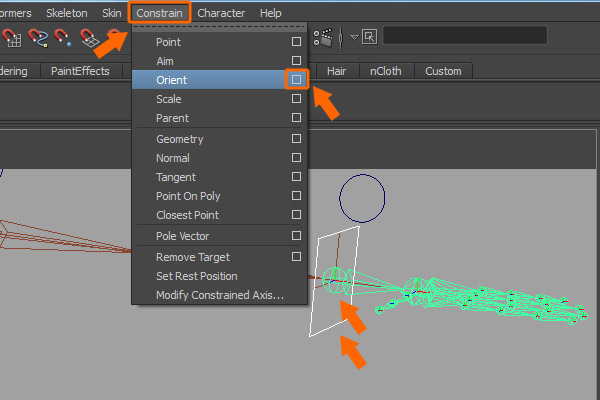Screen dimensions: 600x400
Task: Switch to the PaintEffects shelf tab
Action: [x=80, y=71]
